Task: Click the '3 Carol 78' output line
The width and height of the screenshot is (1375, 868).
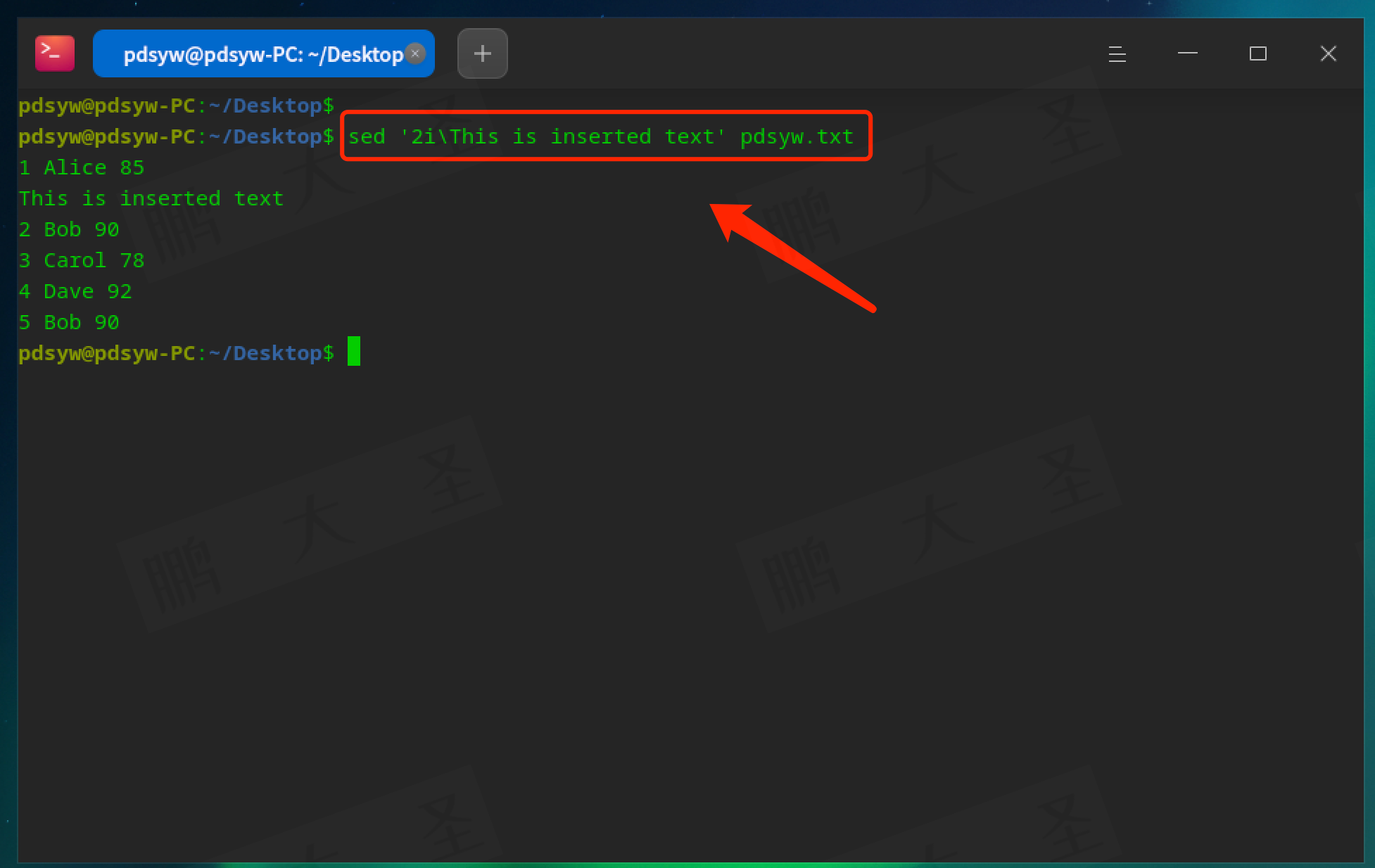Action: [82, 260]
